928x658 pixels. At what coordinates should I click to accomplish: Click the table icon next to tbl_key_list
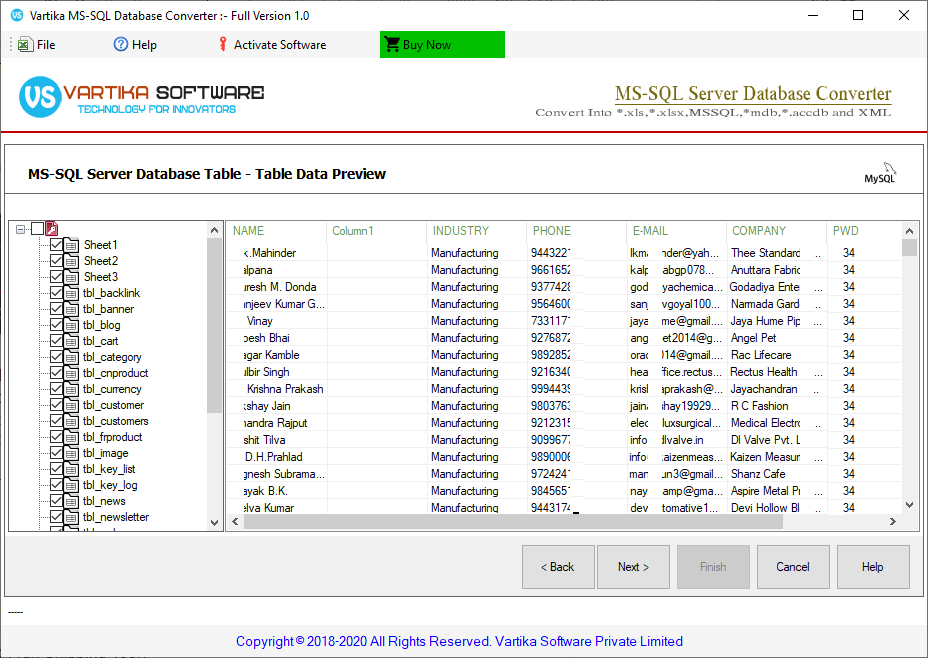[72, 469]
